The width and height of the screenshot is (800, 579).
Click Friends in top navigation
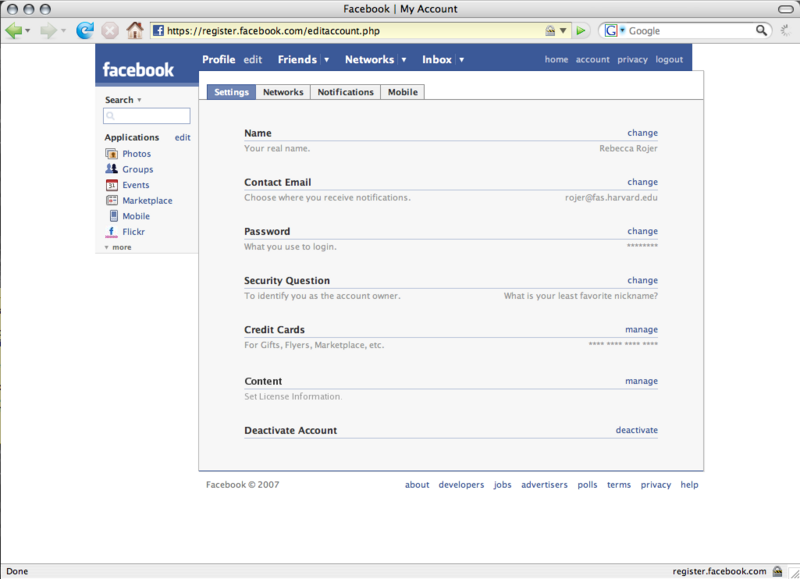(x=297, y=60)
